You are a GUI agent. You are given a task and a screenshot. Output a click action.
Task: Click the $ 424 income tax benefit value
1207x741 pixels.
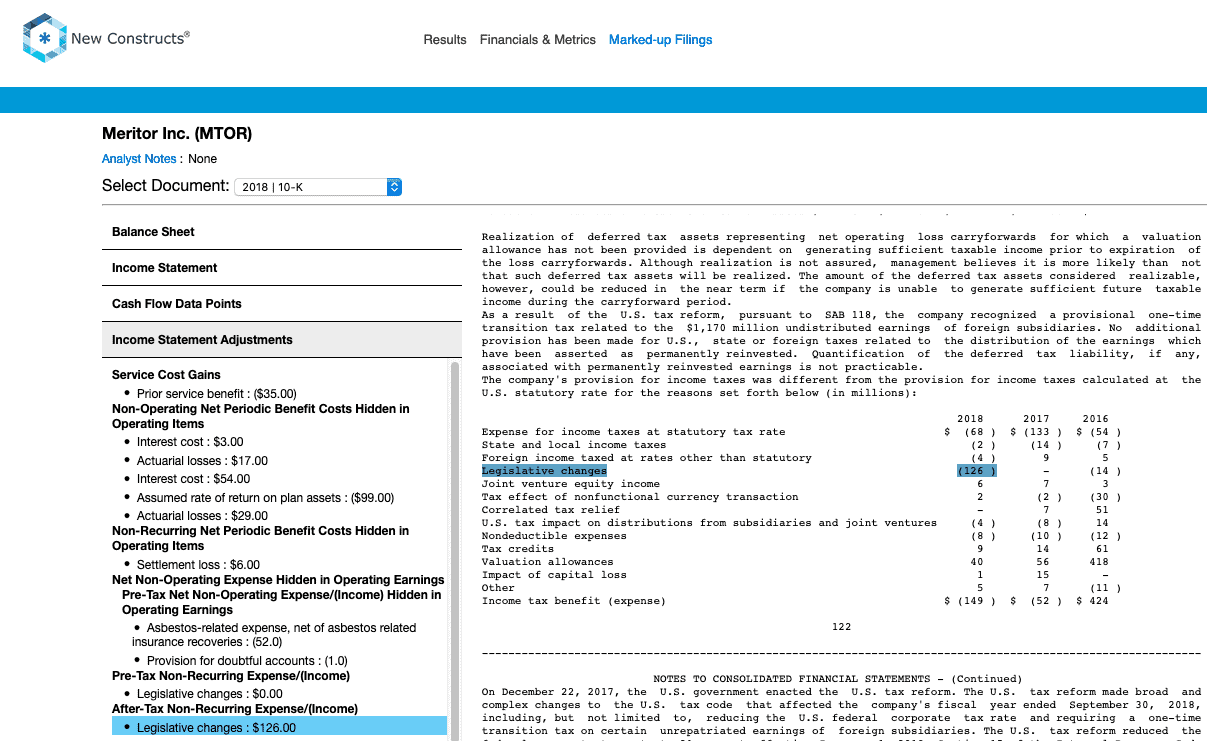1092,601
